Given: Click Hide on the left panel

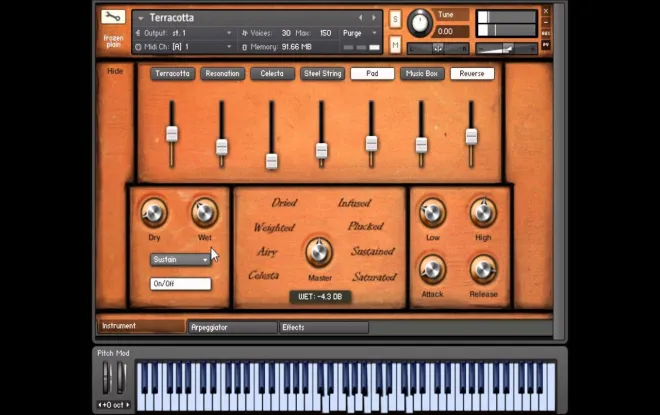Looking at the screenshot, I should pos(115,71).
